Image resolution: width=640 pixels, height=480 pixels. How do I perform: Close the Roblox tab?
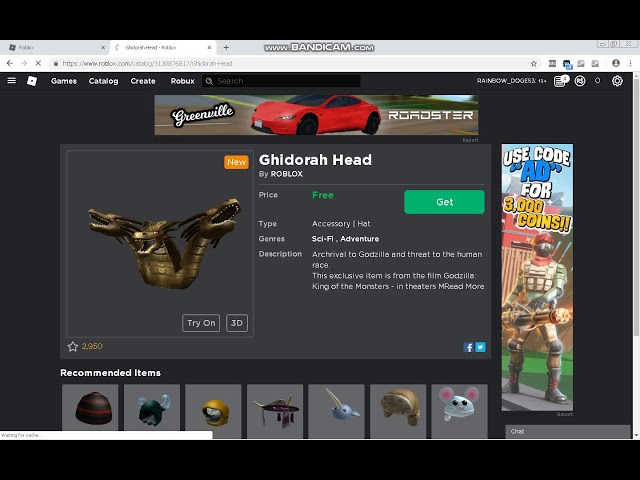103,48
